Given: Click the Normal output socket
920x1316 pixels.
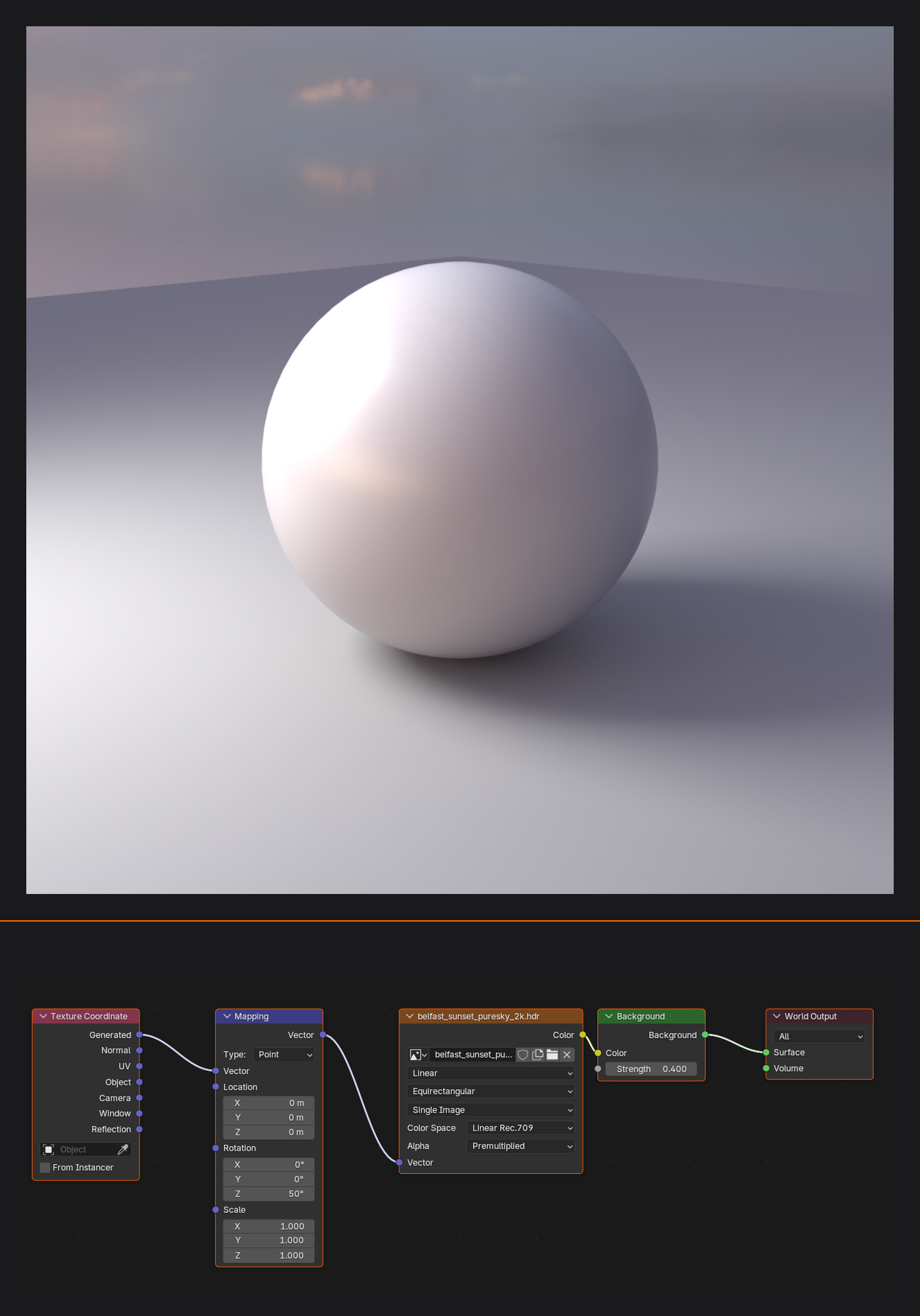Looking at the screenshot, I should (x=139, y=1050).
